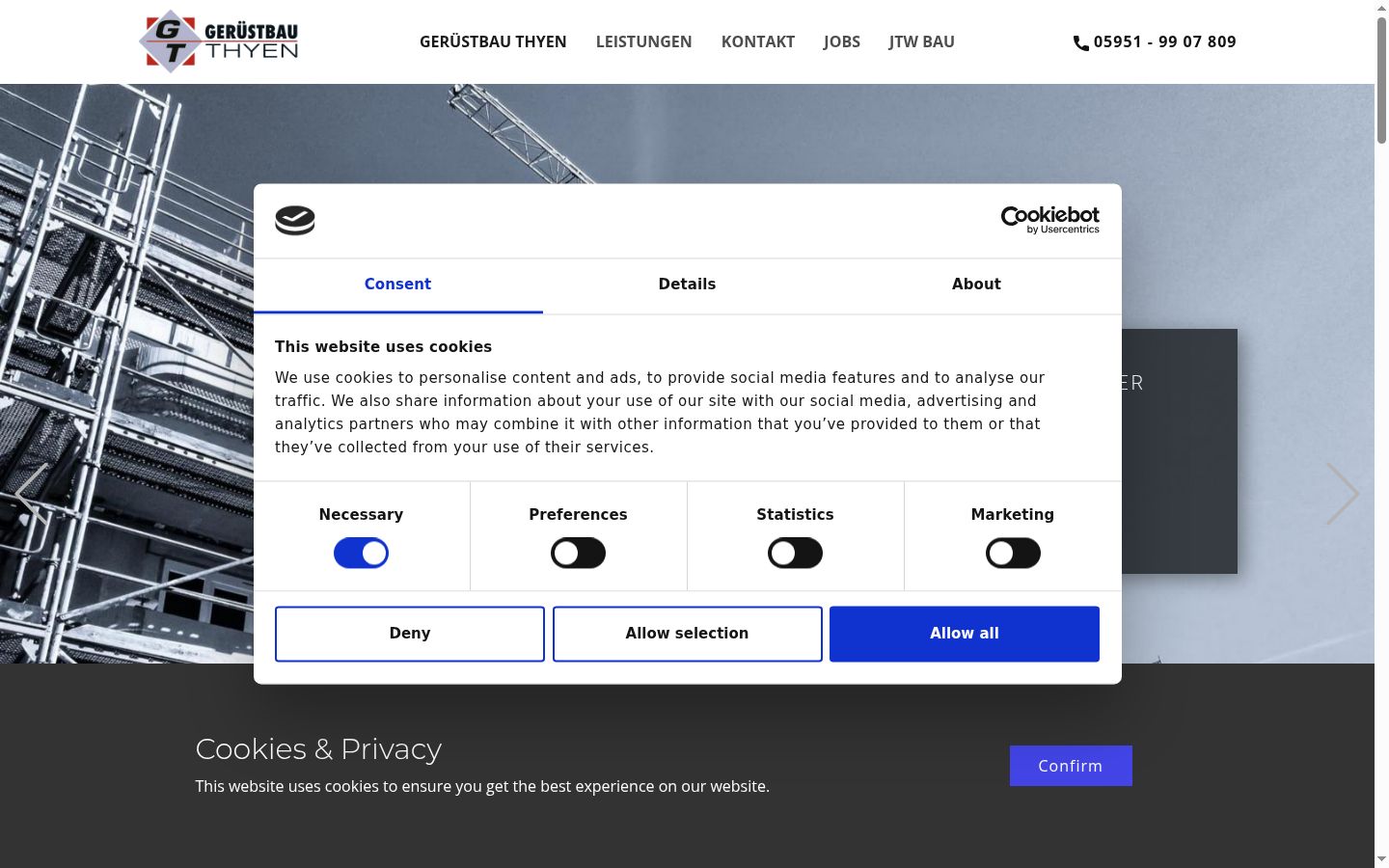Click Allow selection button

(687, 634)
